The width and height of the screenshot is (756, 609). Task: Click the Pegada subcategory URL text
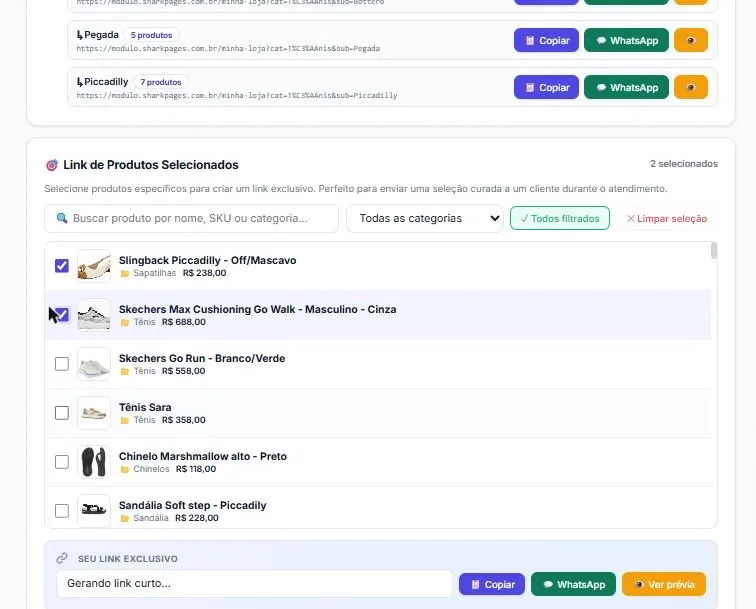coord(228,48)
